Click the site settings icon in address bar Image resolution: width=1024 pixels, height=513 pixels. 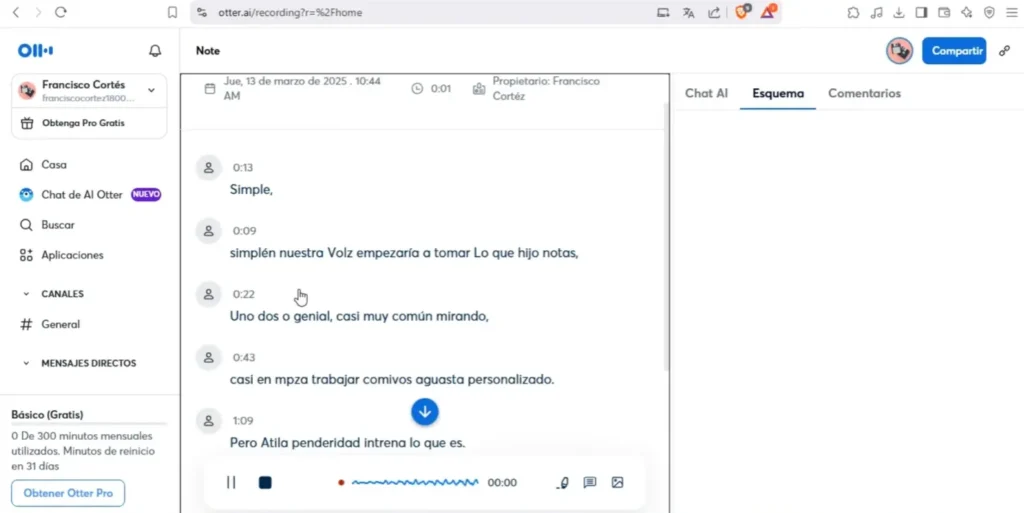(x=202, y=12)
